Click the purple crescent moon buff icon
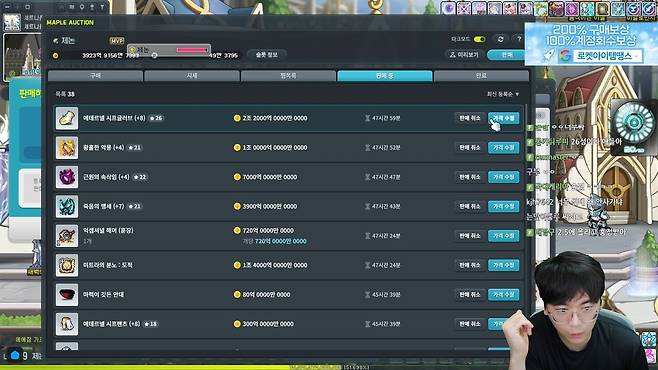The width and height of the screenshot is (658, 370). pos(448,8)
